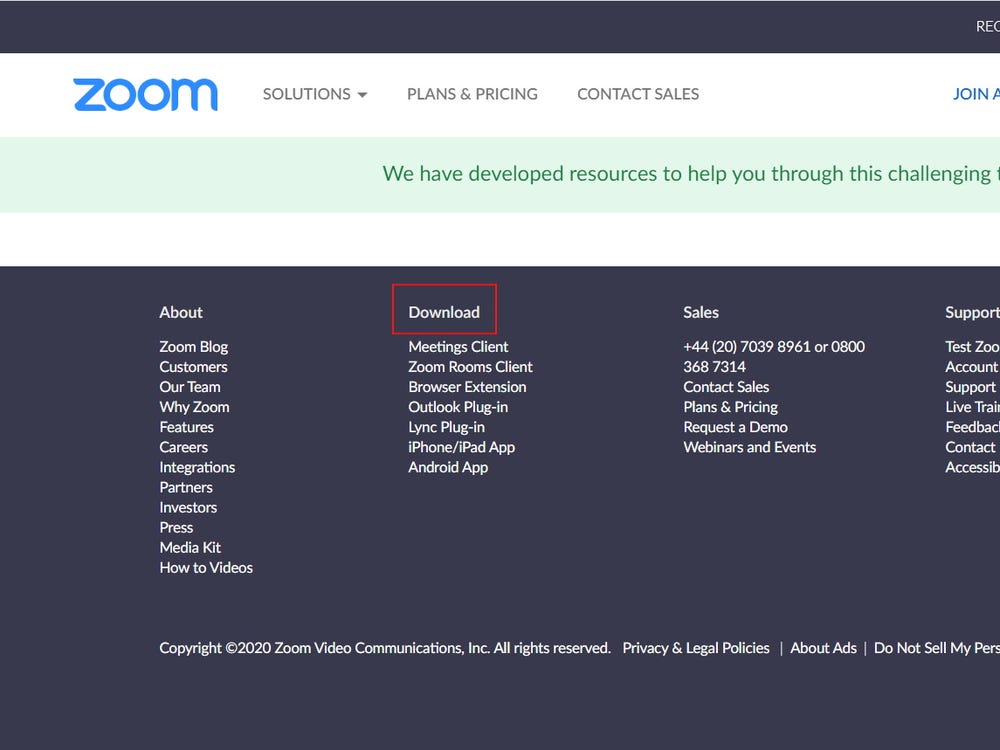The width and height of the screenshot is (1000, 750).
Task: Open the Plans & Pricing page
Action: (472, 94)
